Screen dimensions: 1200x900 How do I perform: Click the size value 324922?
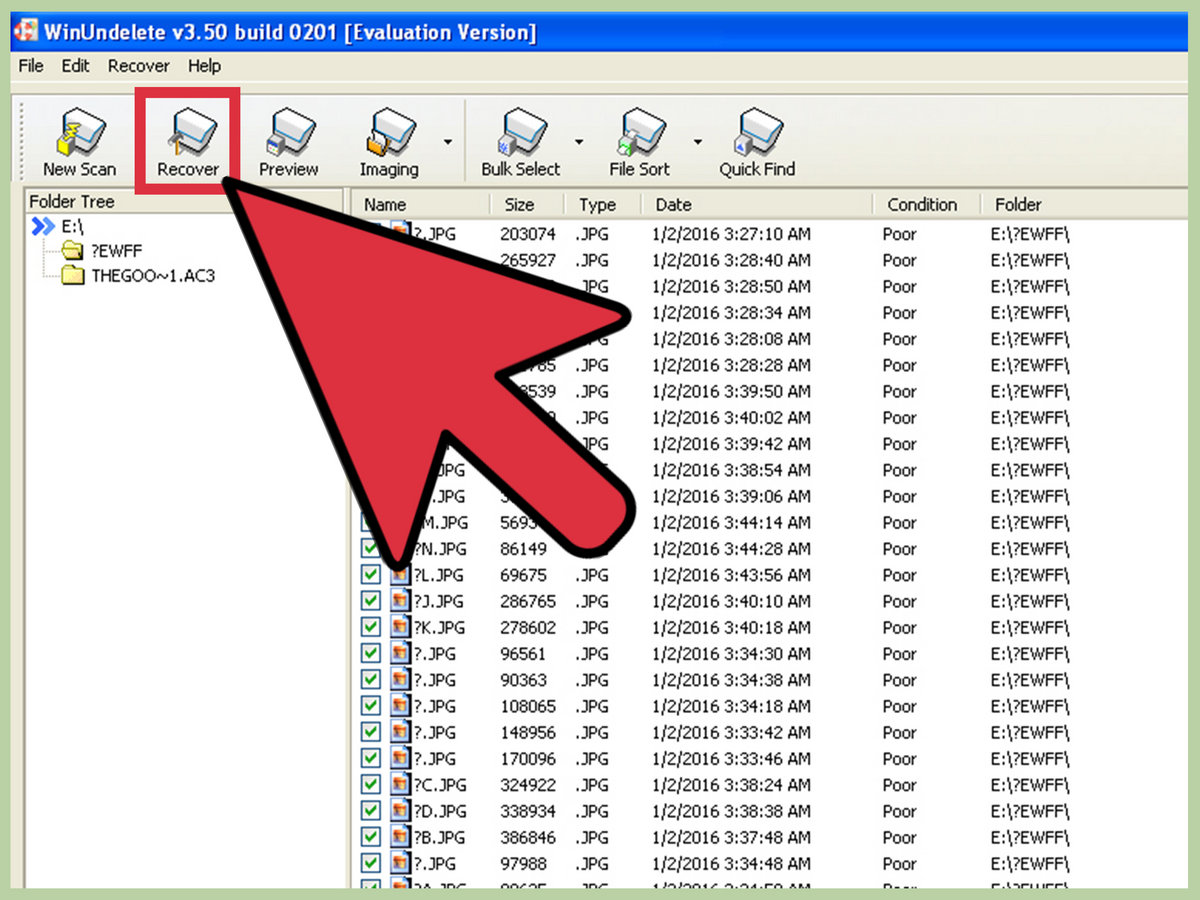click(x=528, y=784)
